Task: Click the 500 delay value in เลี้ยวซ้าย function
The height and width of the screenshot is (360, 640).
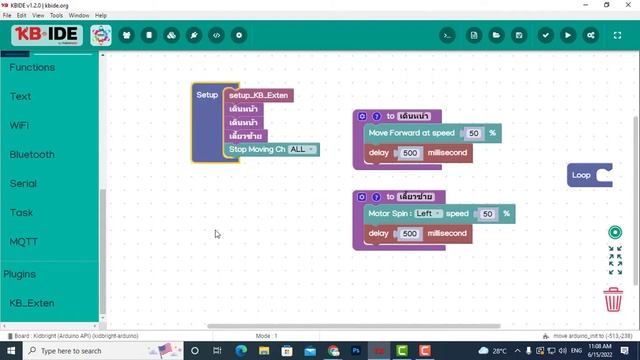Action: 409,234
